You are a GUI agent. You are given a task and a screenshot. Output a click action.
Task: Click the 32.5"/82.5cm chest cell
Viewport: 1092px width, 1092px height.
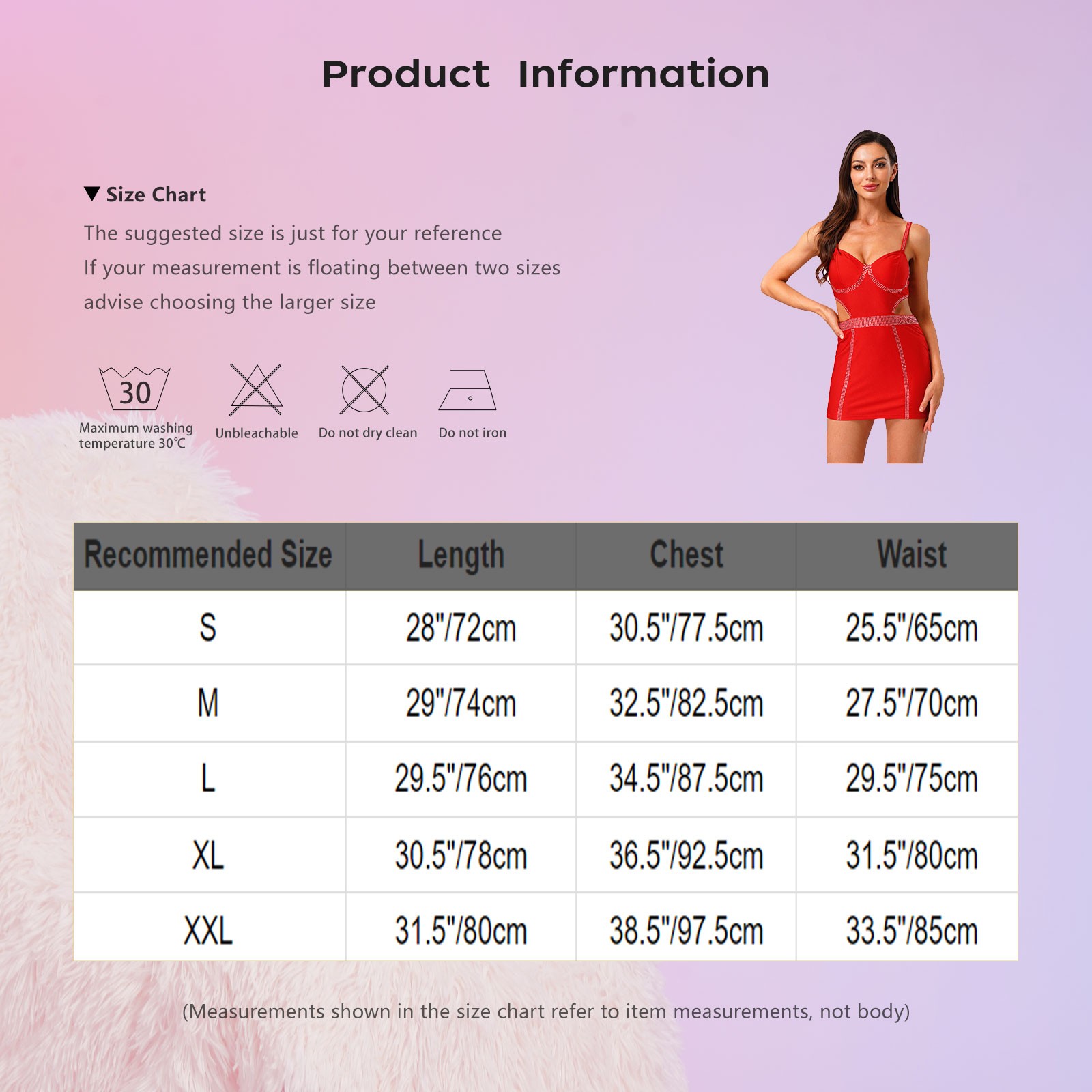[686, 703]
